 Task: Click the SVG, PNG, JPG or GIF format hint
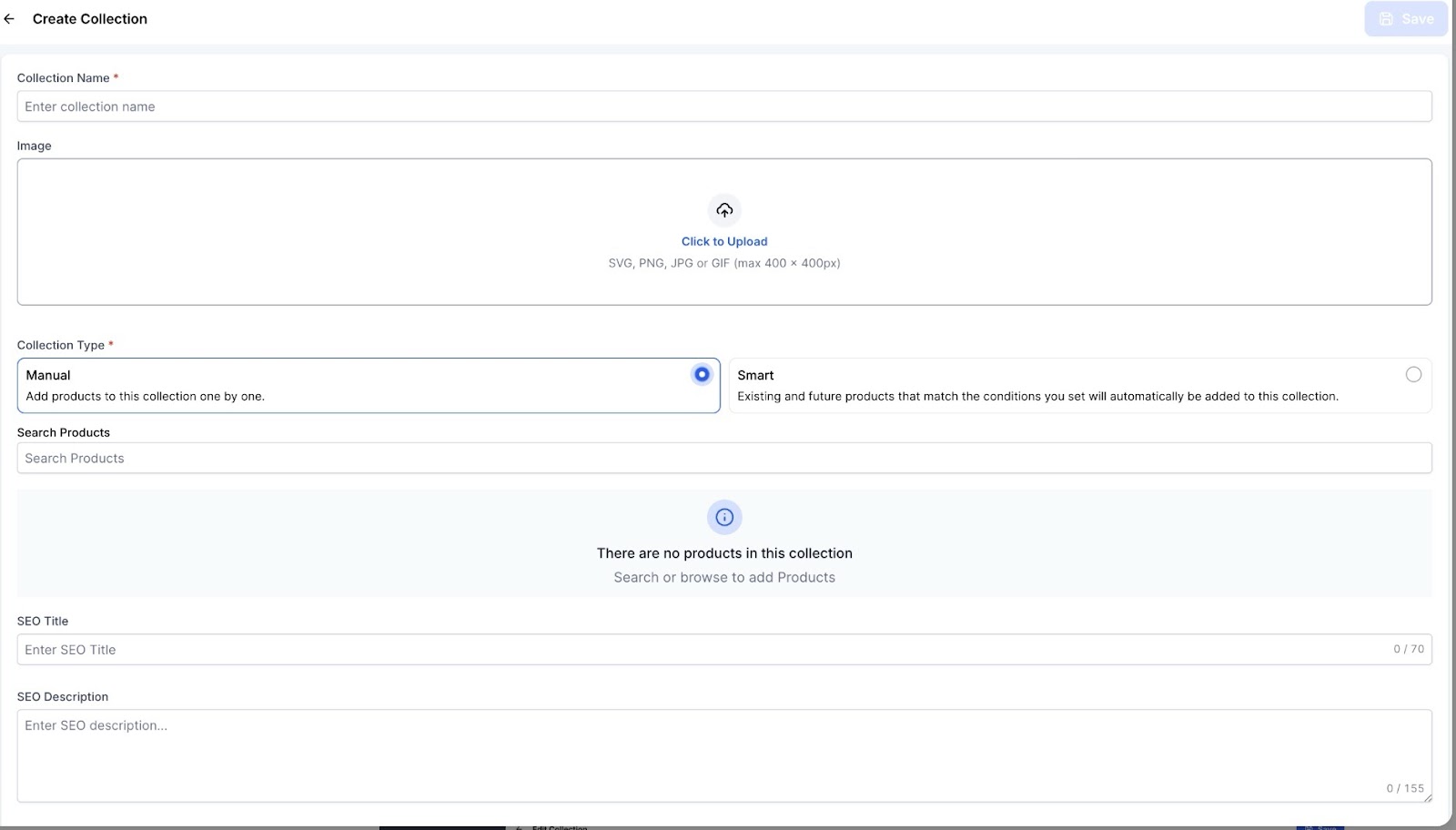click(x=724, y=263)
